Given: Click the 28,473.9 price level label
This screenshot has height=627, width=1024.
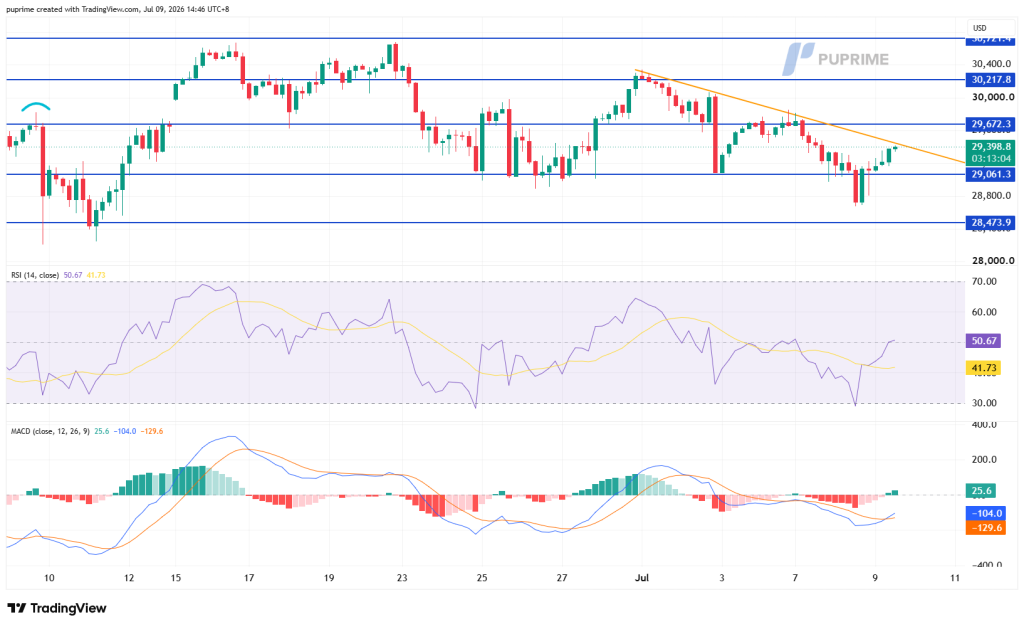Looking at the screenshot, I should tap(991, 223).
